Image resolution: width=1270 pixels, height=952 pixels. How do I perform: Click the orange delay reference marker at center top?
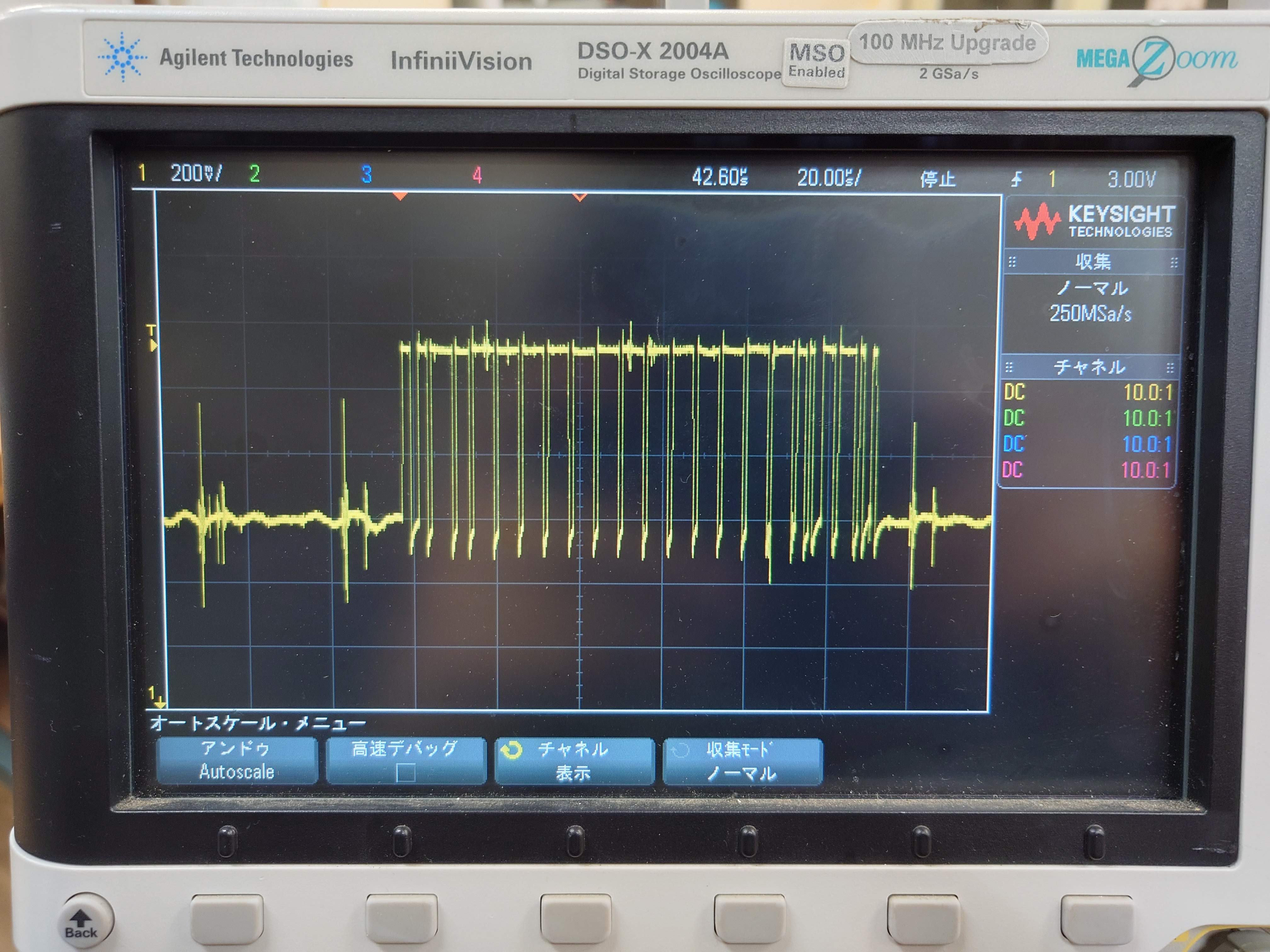580,197
